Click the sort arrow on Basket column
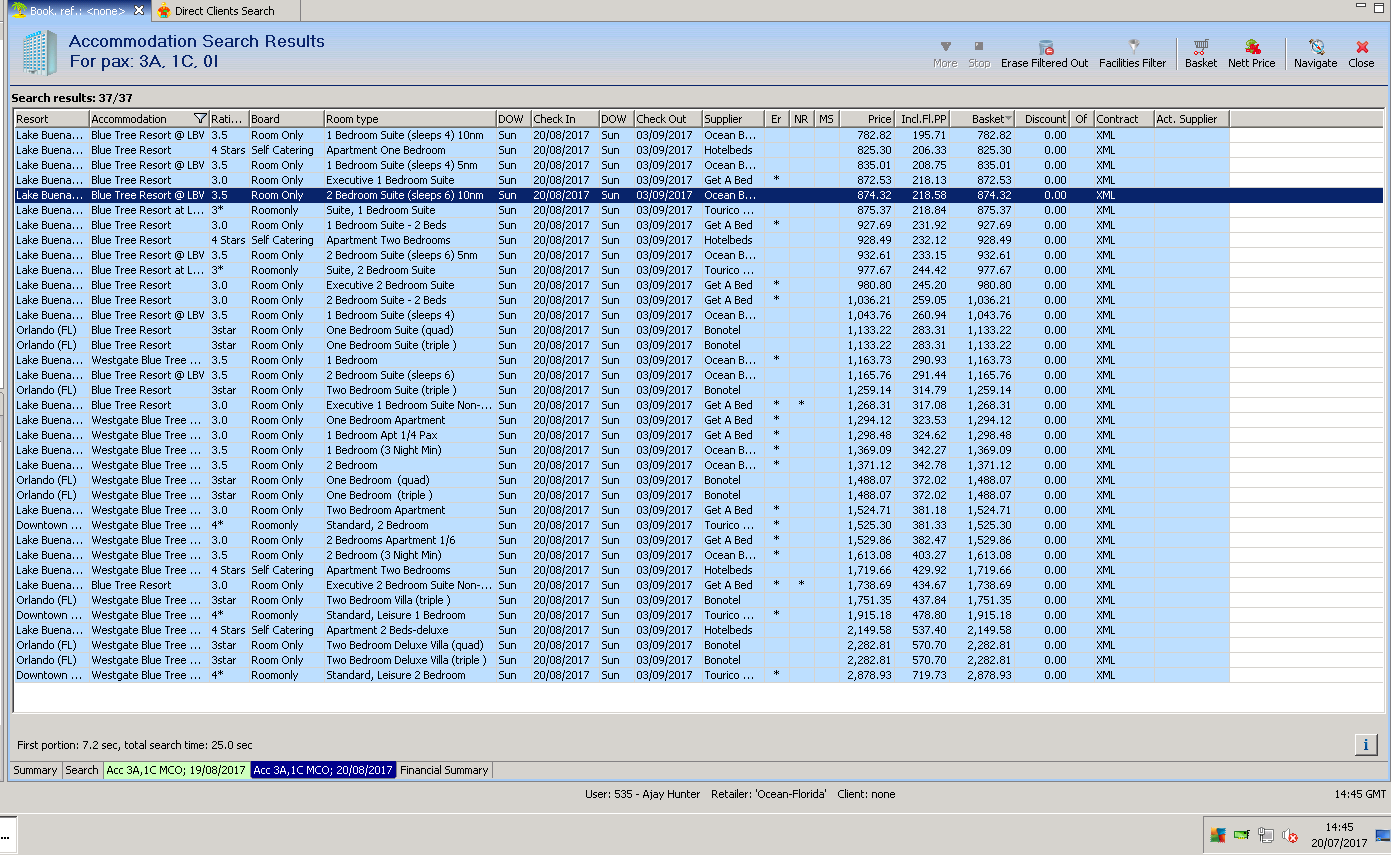 point(1008,119)
